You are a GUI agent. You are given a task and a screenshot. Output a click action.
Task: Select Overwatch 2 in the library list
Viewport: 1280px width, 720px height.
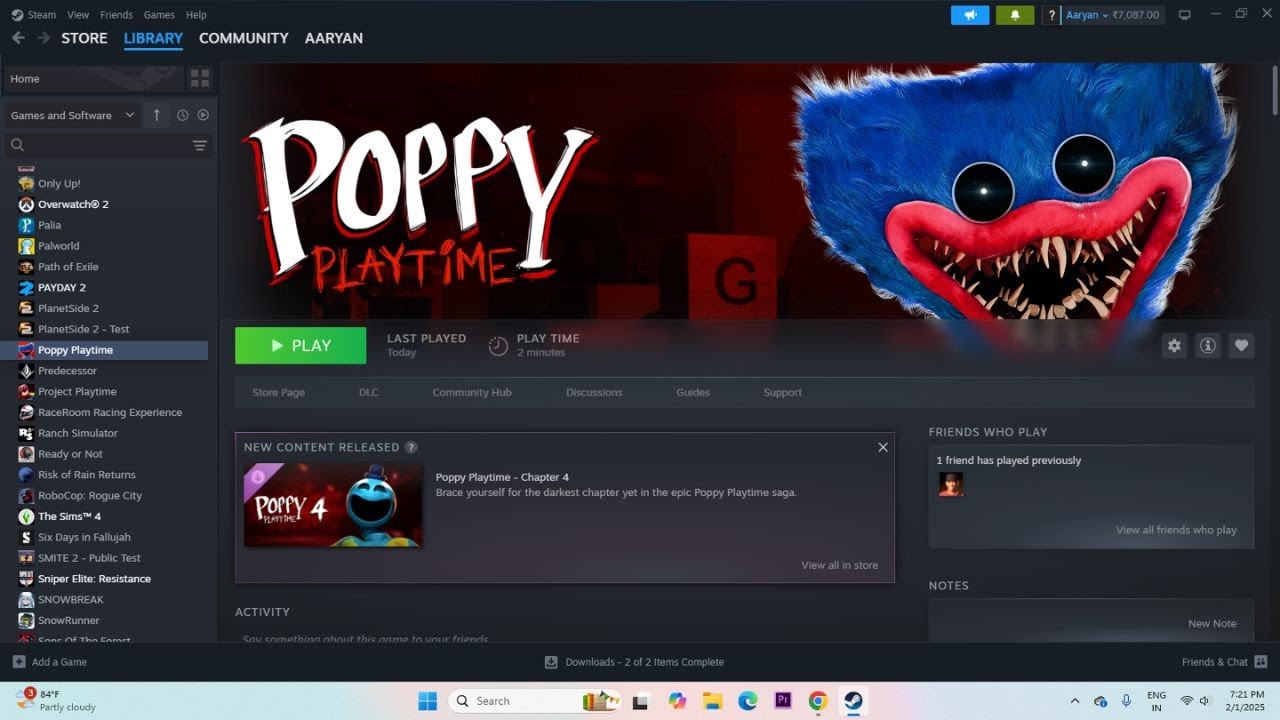tap(73, 204)
